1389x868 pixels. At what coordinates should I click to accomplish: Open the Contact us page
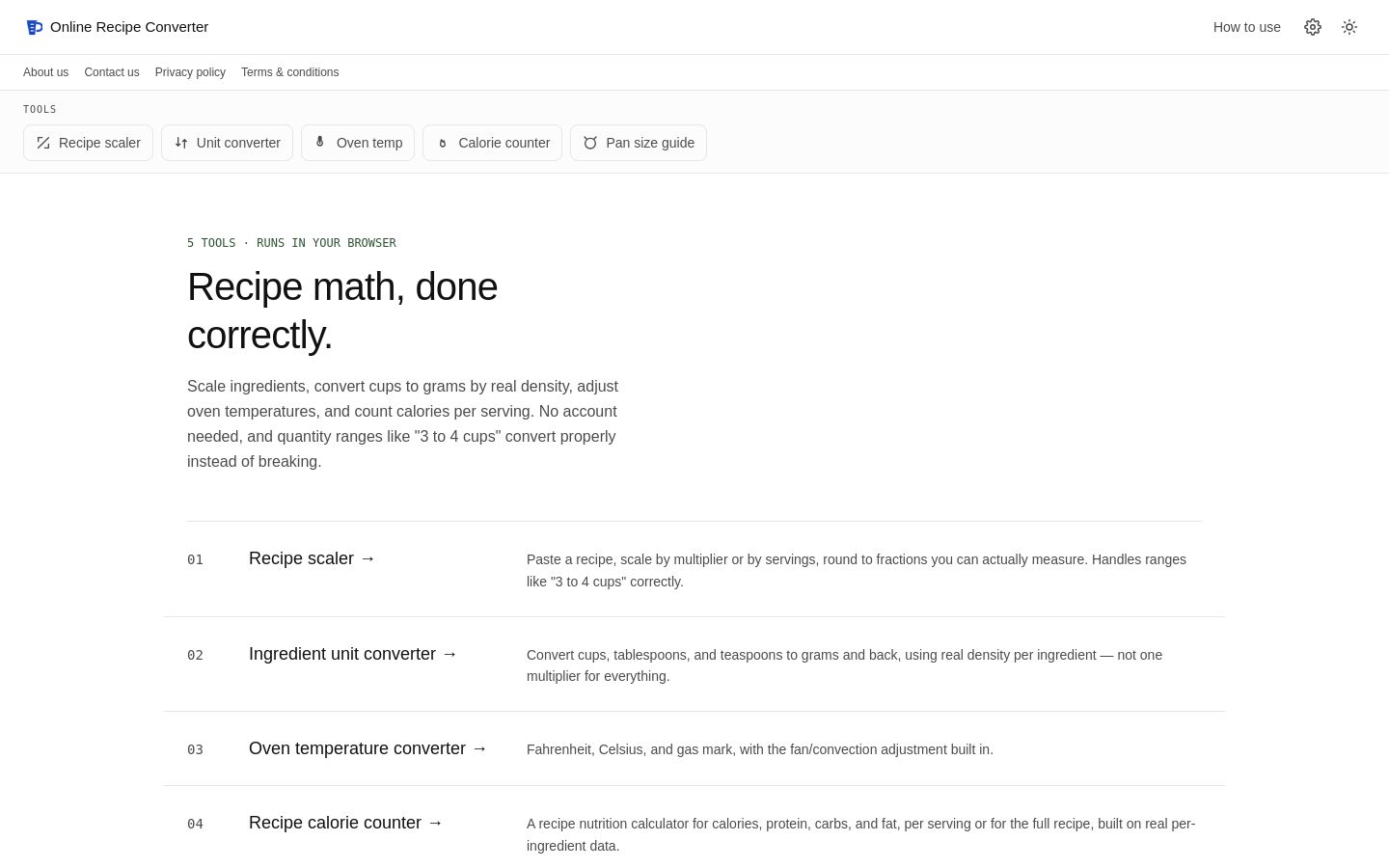(112, 72)
